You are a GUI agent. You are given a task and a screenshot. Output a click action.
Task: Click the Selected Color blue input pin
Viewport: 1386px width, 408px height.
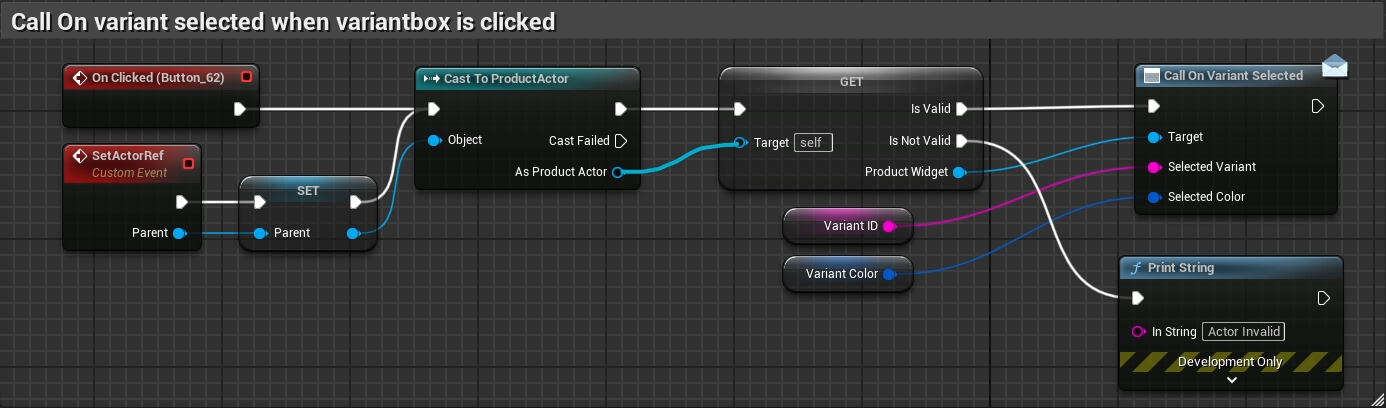pyautogui.click(x=1154, y=197)
